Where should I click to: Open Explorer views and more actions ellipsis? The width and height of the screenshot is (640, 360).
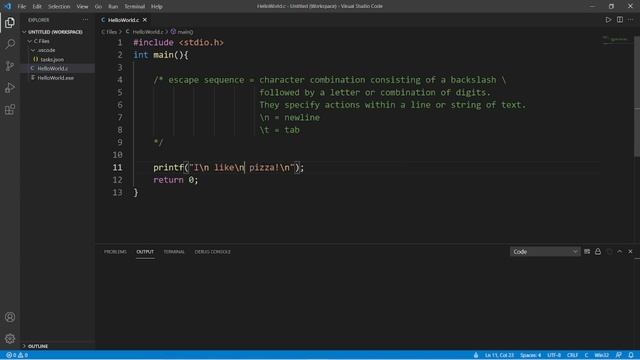pyautogui.click(x=85, y=20)
